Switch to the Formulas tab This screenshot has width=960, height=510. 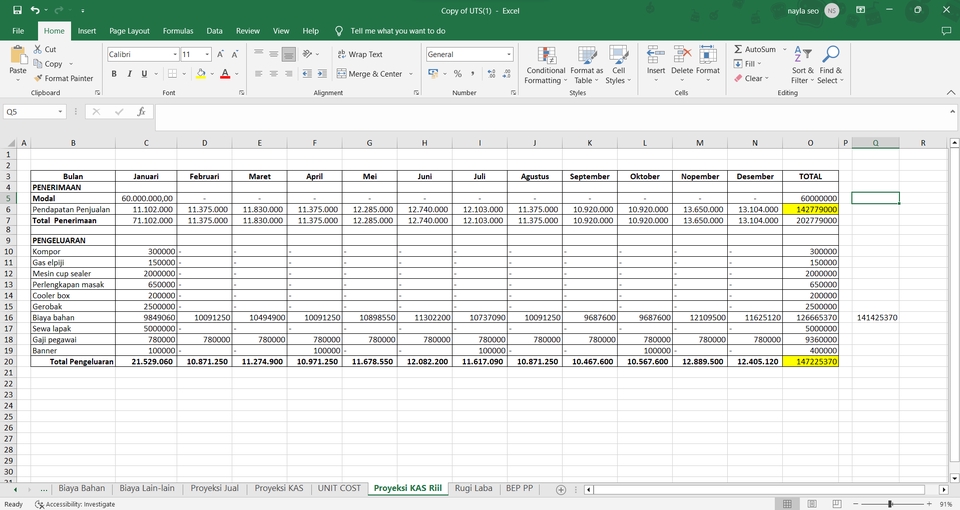pos(178,31)
